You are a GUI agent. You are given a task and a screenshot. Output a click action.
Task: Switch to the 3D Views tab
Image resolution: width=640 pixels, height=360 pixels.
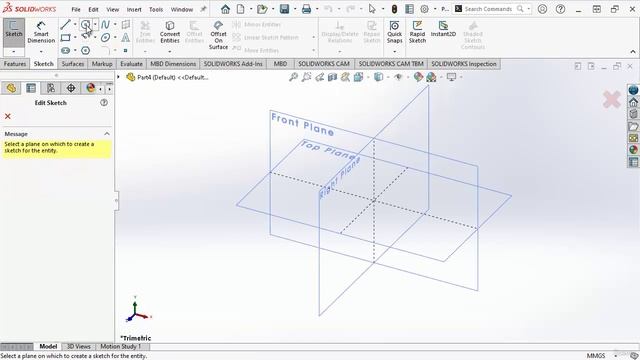click(x=78, y=347)
